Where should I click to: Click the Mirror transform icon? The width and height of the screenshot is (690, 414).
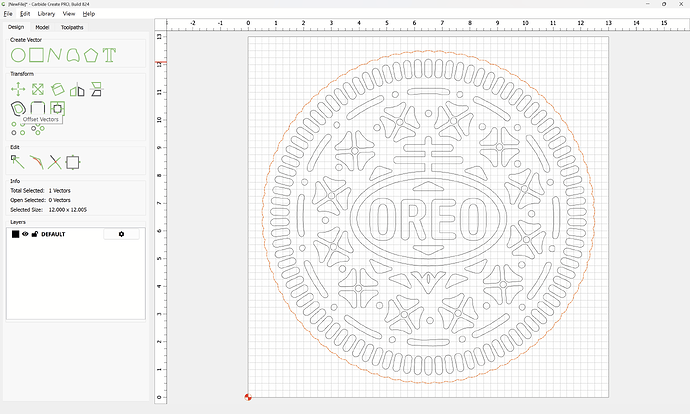coord(78,90)
